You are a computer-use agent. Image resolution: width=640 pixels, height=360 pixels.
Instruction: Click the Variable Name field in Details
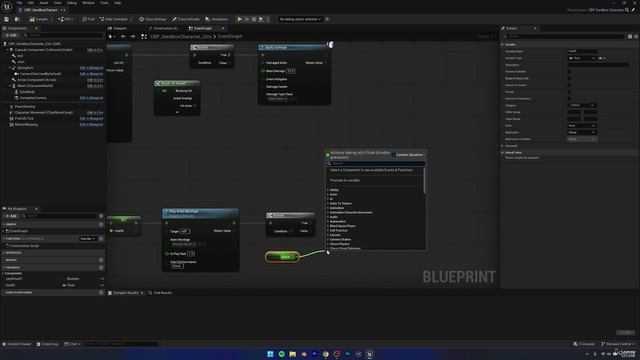[x=582, y=51]
